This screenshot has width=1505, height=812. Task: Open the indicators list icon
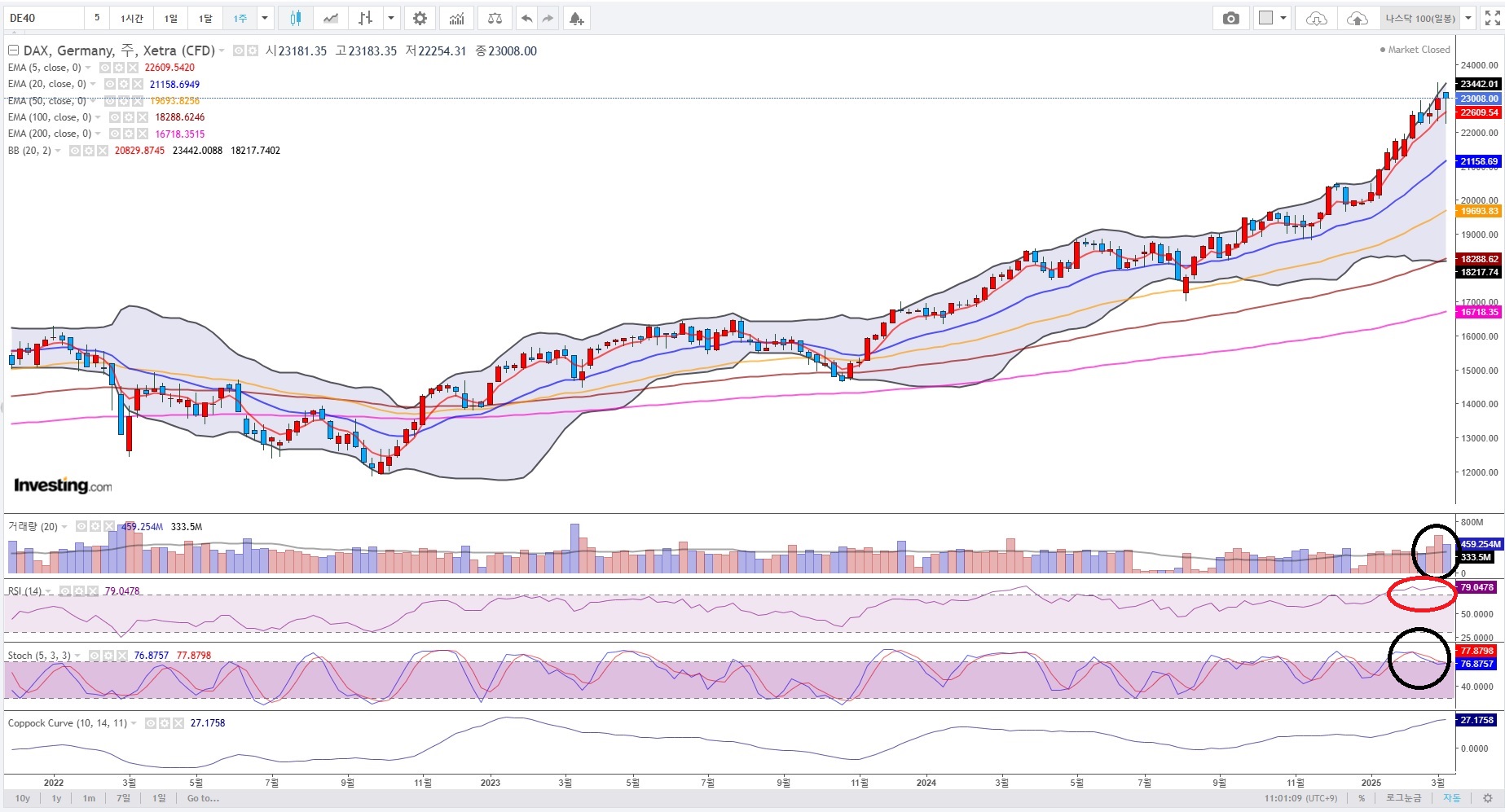click(x=457, y=18)
